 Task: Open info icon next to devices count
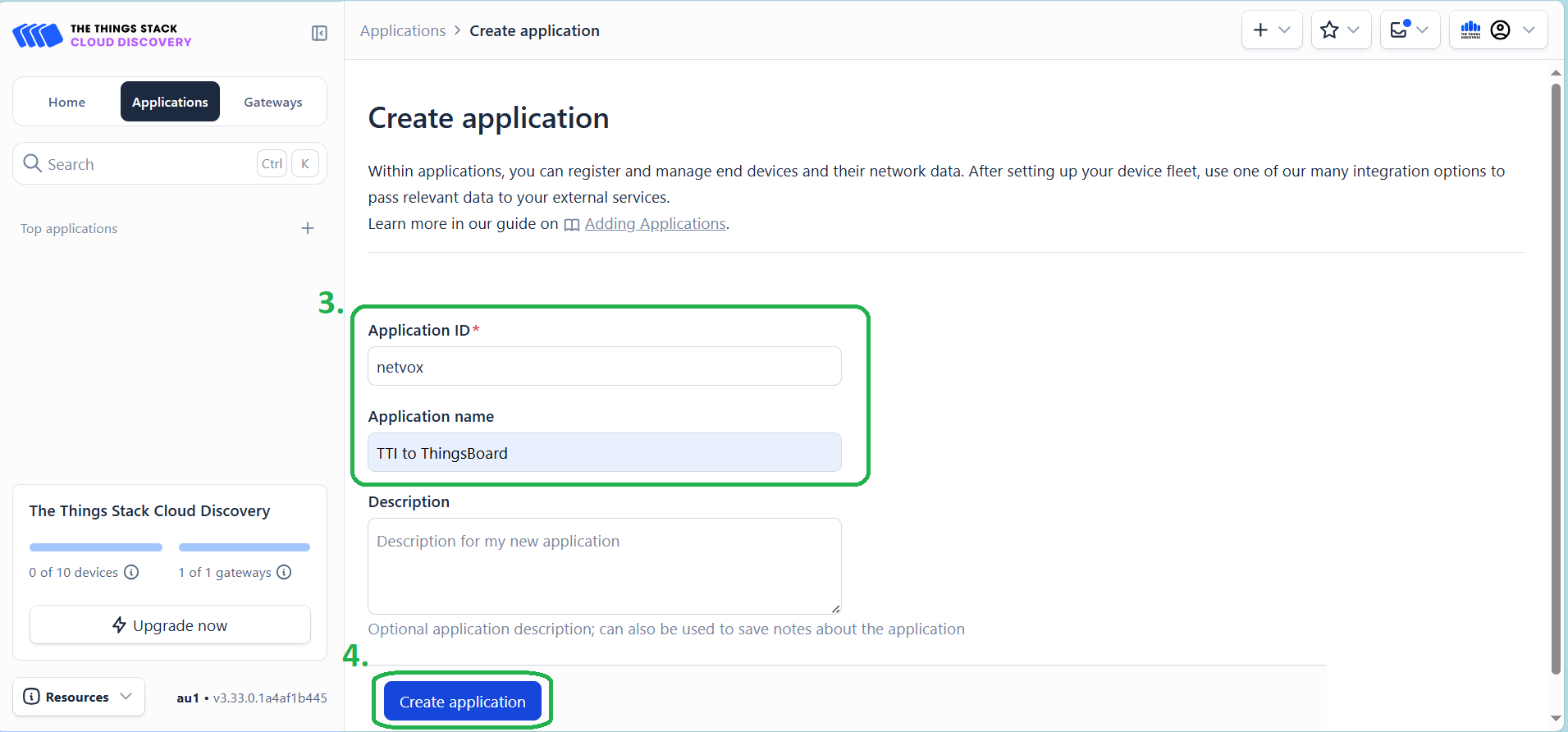(x=131, y=572)
